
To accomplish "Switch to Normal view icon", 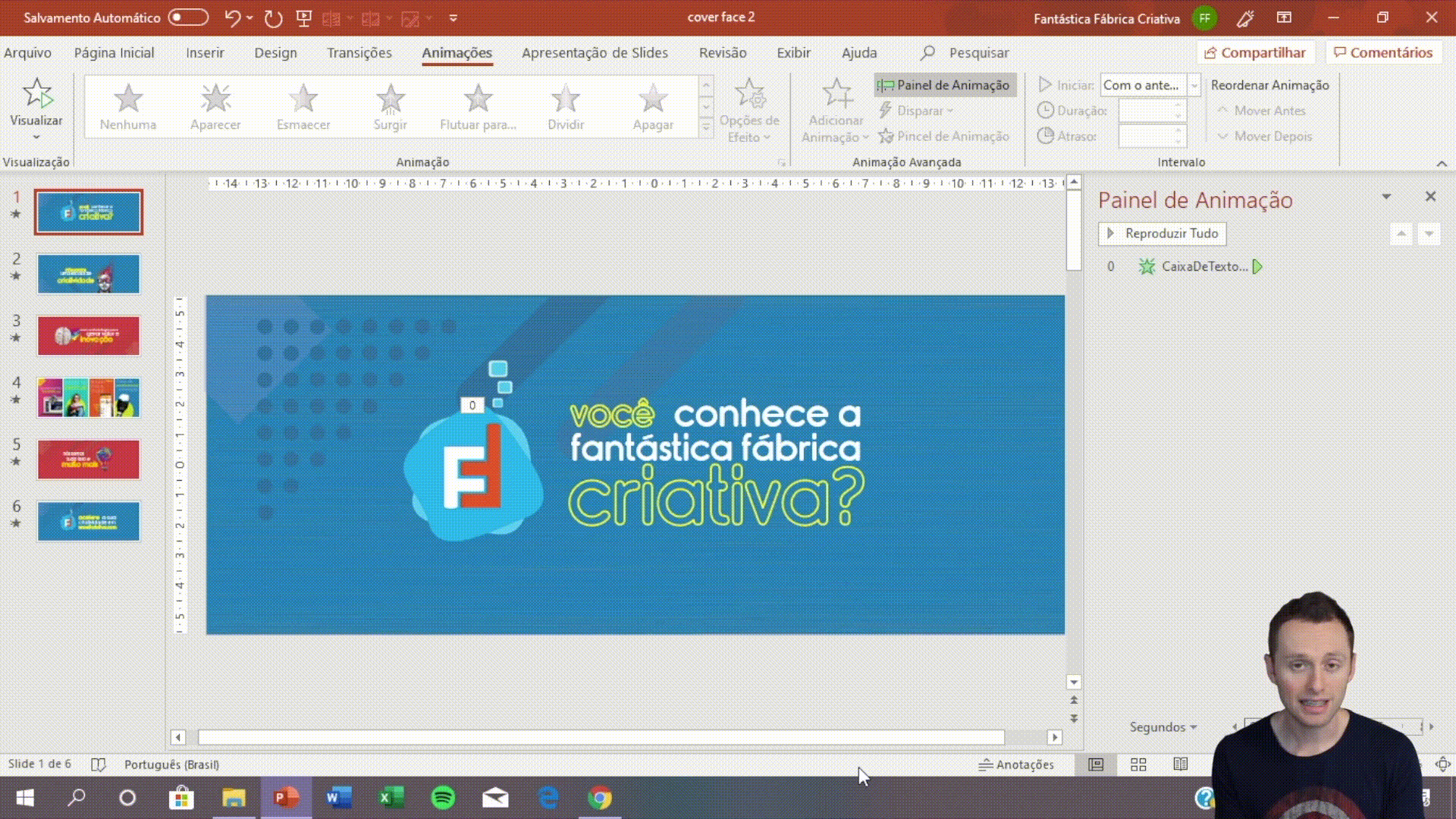I will (x=1096, y=764).
